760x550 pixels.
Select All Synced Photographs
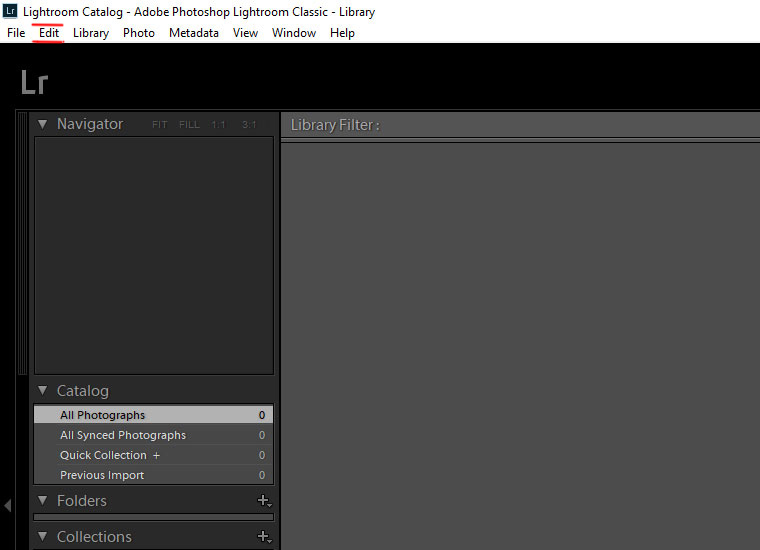(154, 435)
